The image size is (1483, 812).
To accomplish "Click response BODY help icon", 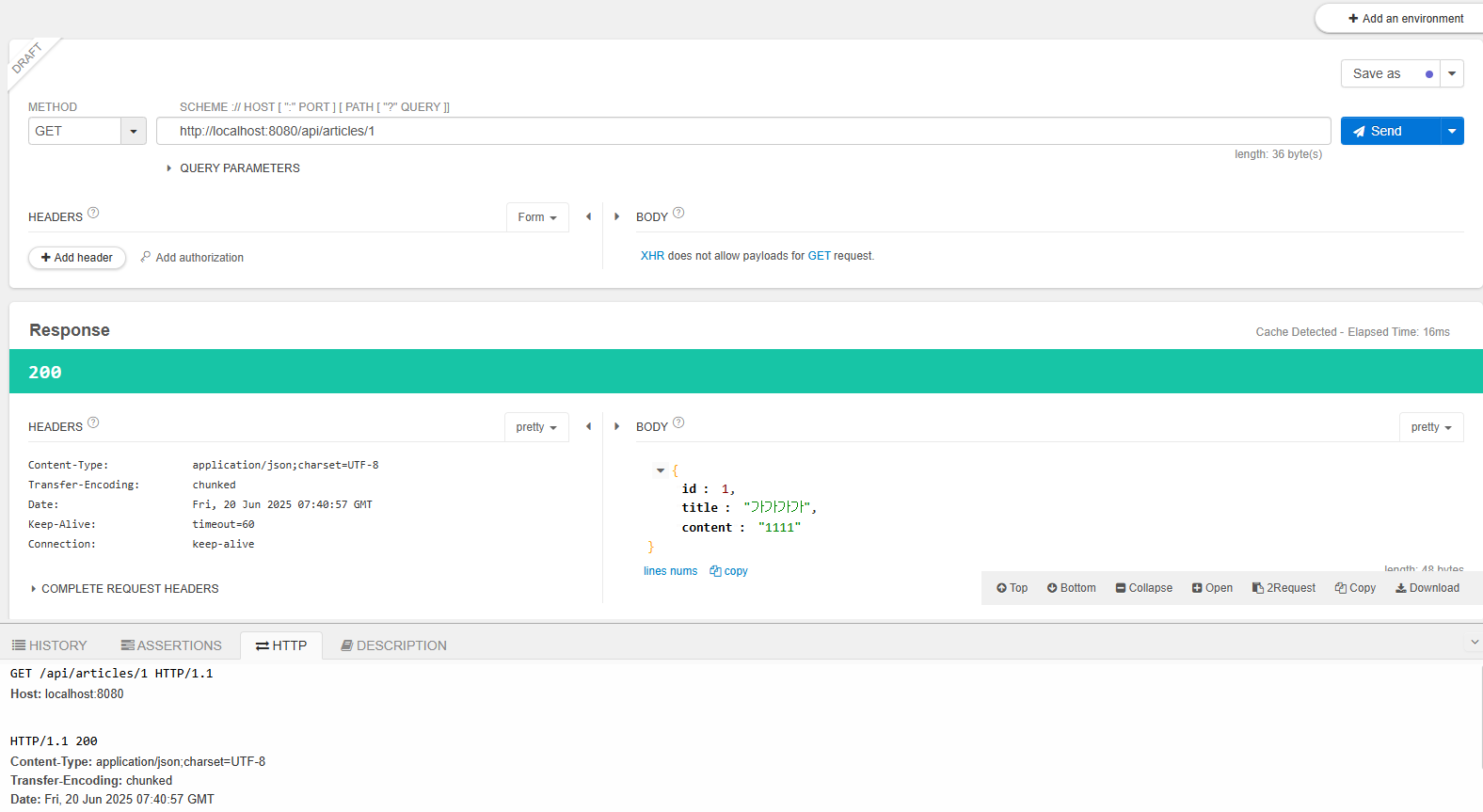I will click(678, 423).
